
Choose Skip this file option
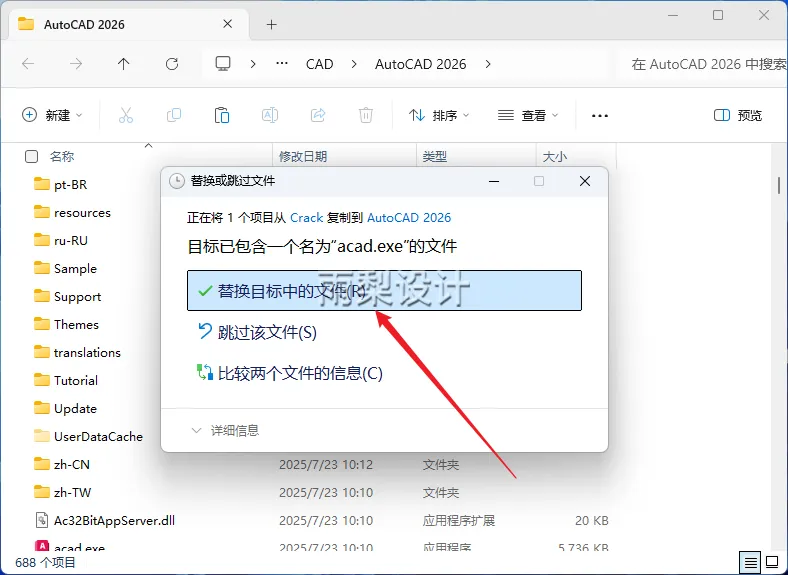pos(257,332)
